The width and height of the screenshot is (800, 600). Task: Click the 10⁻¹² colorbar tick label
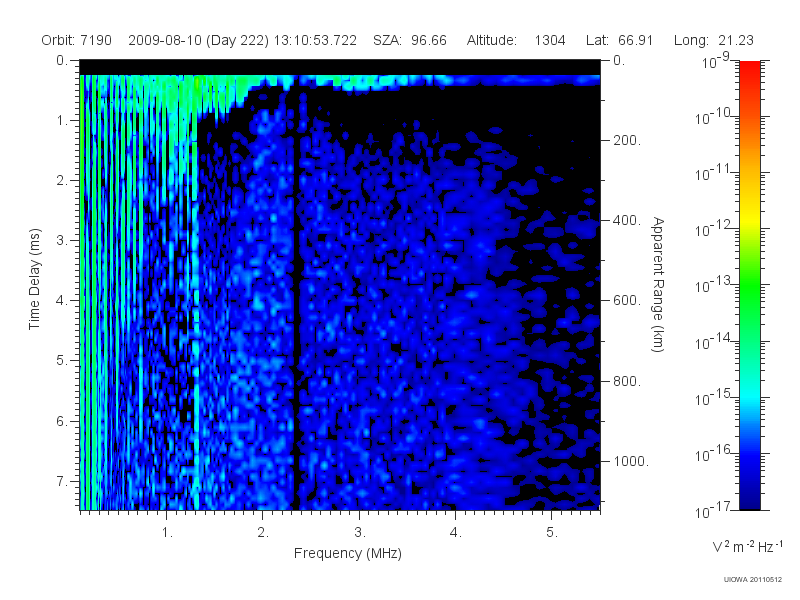pos(715,229)
